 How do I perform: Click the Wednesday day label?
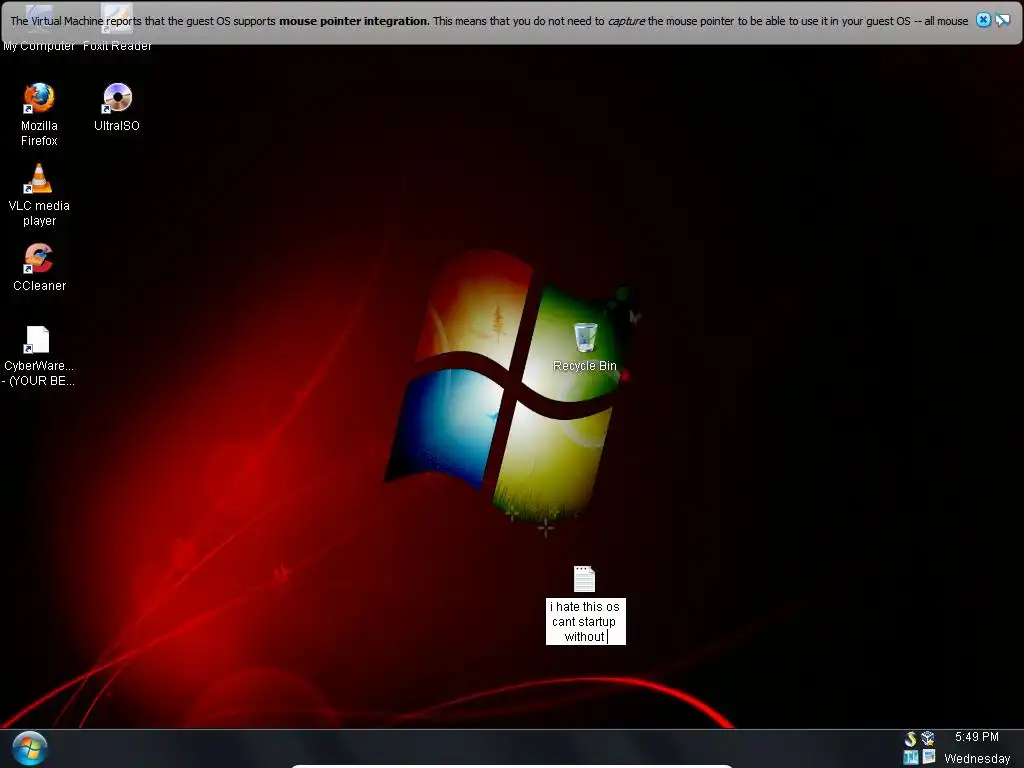pyautogui.click(x=977, y=758)
